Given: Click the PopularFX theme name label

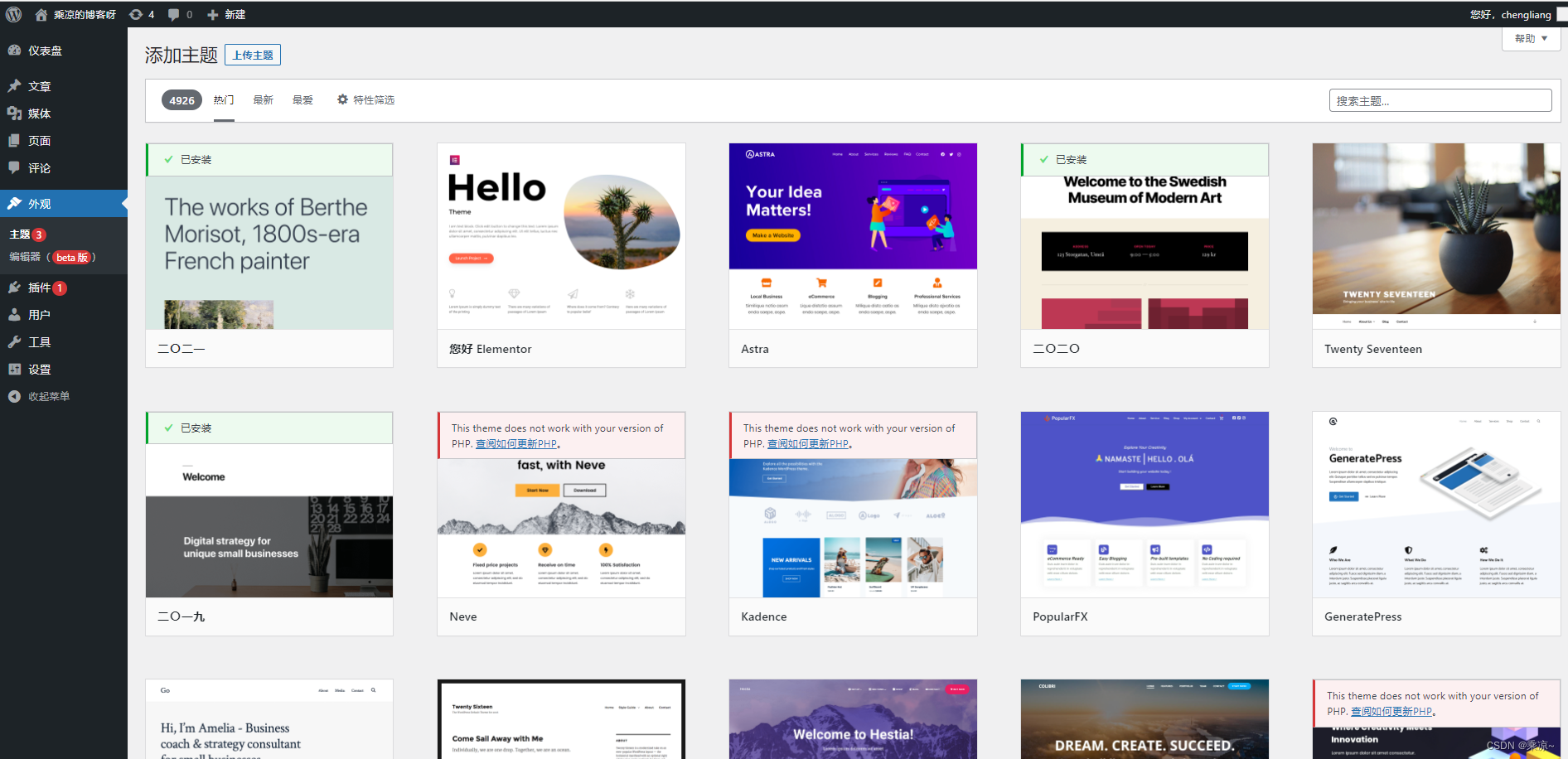Looking at the screenshot, I should [1060, 616].
